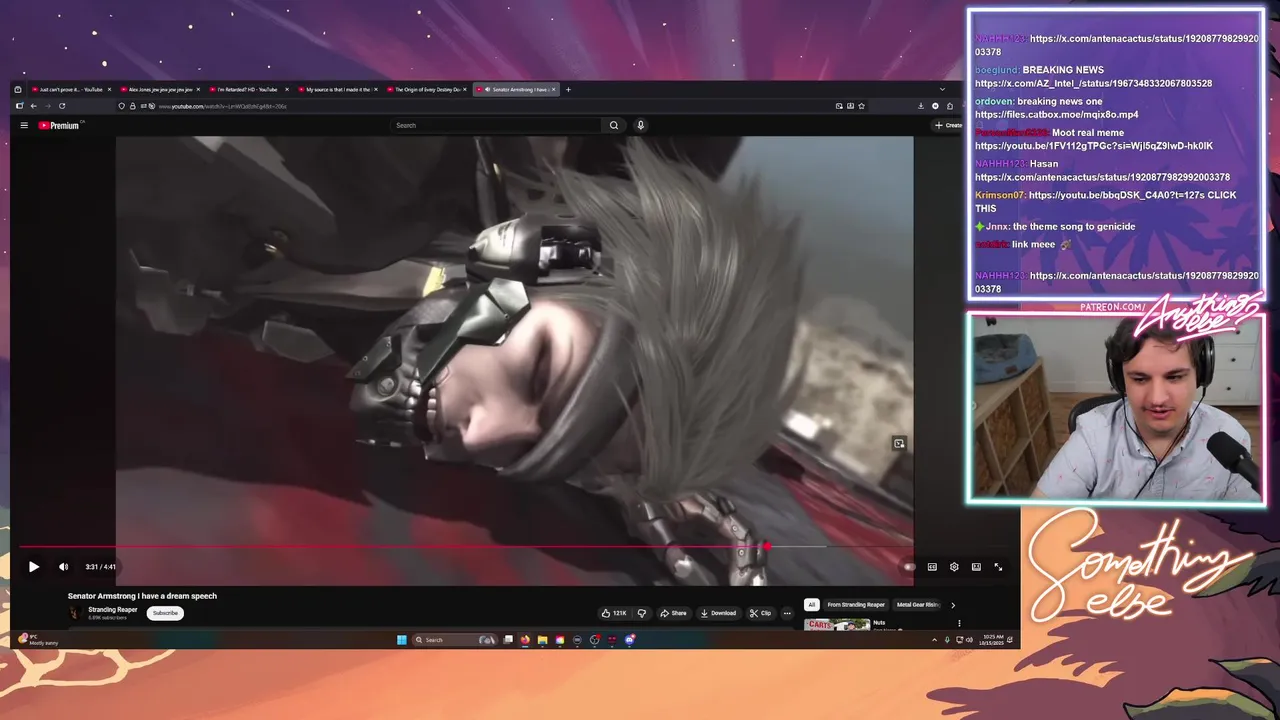Viewport: 1280px width, 720px height.
Task: Enter fullscreen mode in the player
Action: [x=998, y=567]
